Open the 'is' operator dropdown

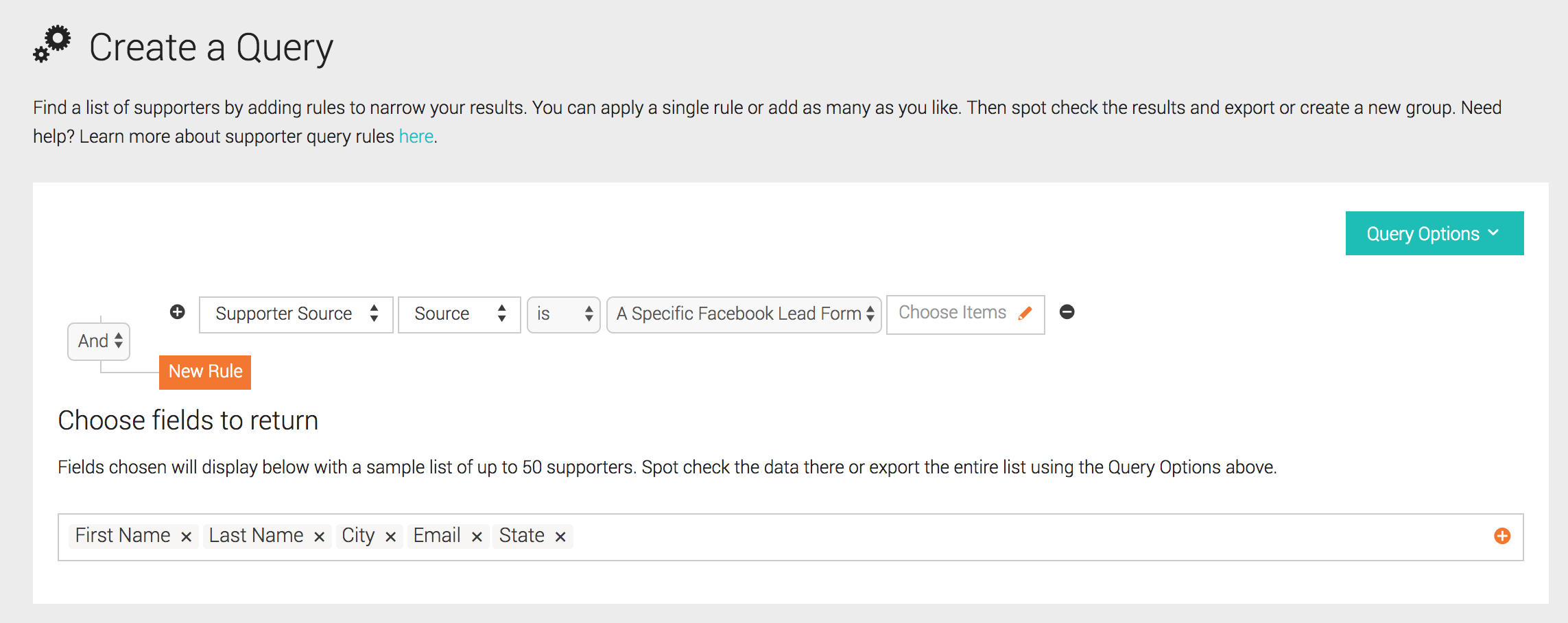point(563,314)
